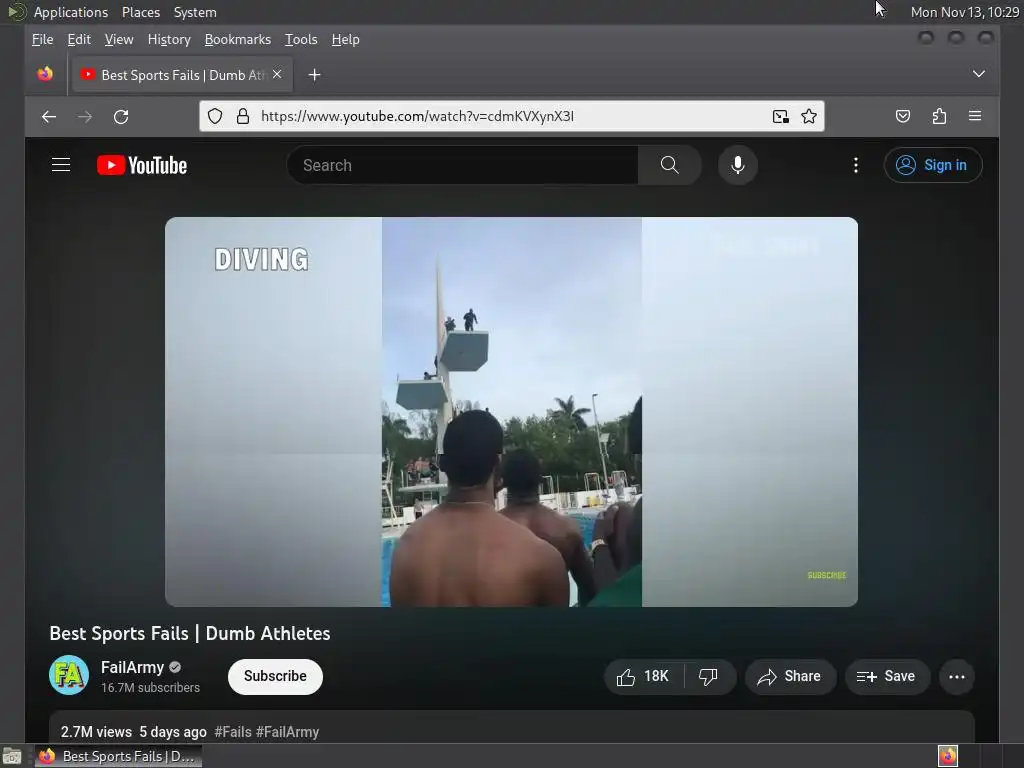Open Firefox application menu
This screenshot has width=1024, height=768.
tap(975, 116)
